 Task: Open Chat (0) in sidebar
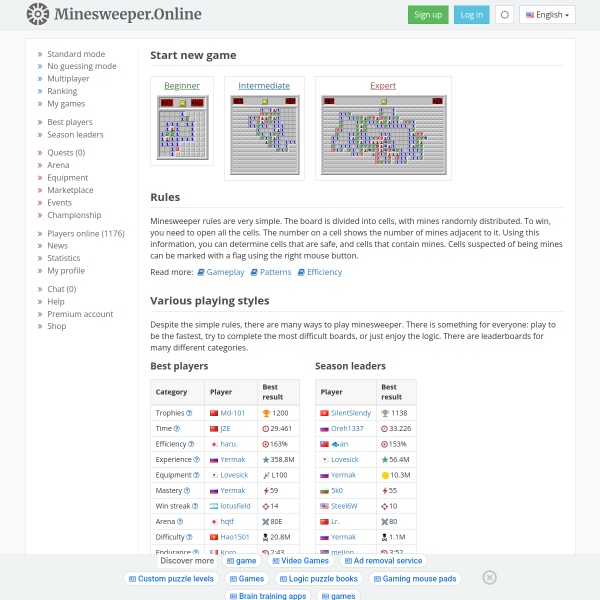62,289
